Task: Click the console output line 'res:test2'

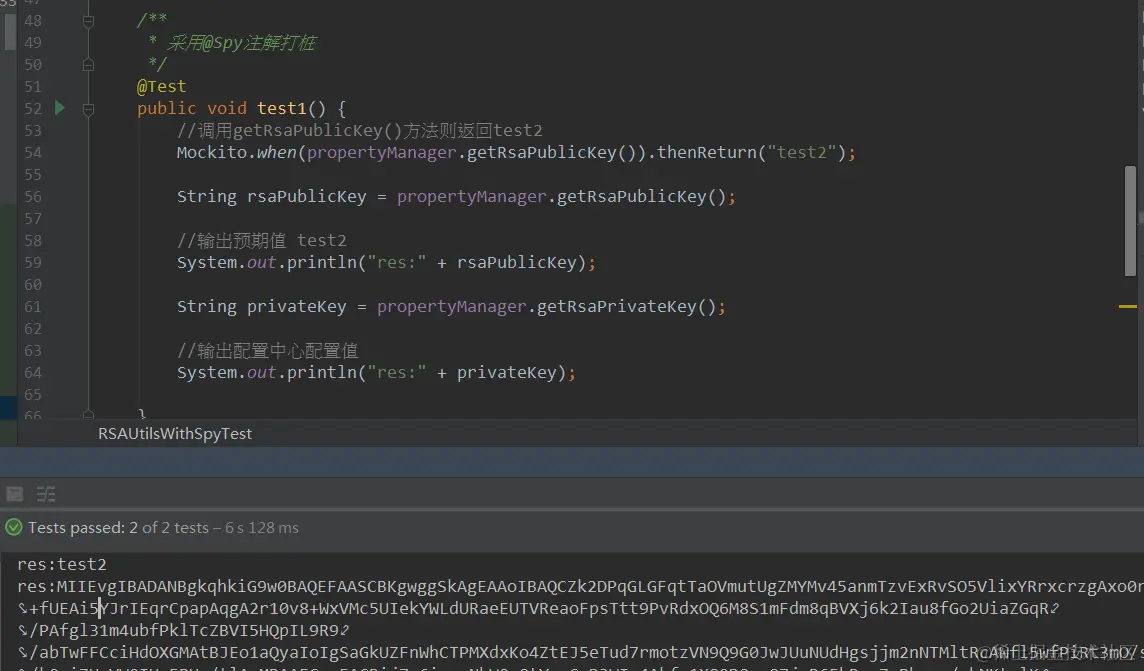Action: pos(62,565)
